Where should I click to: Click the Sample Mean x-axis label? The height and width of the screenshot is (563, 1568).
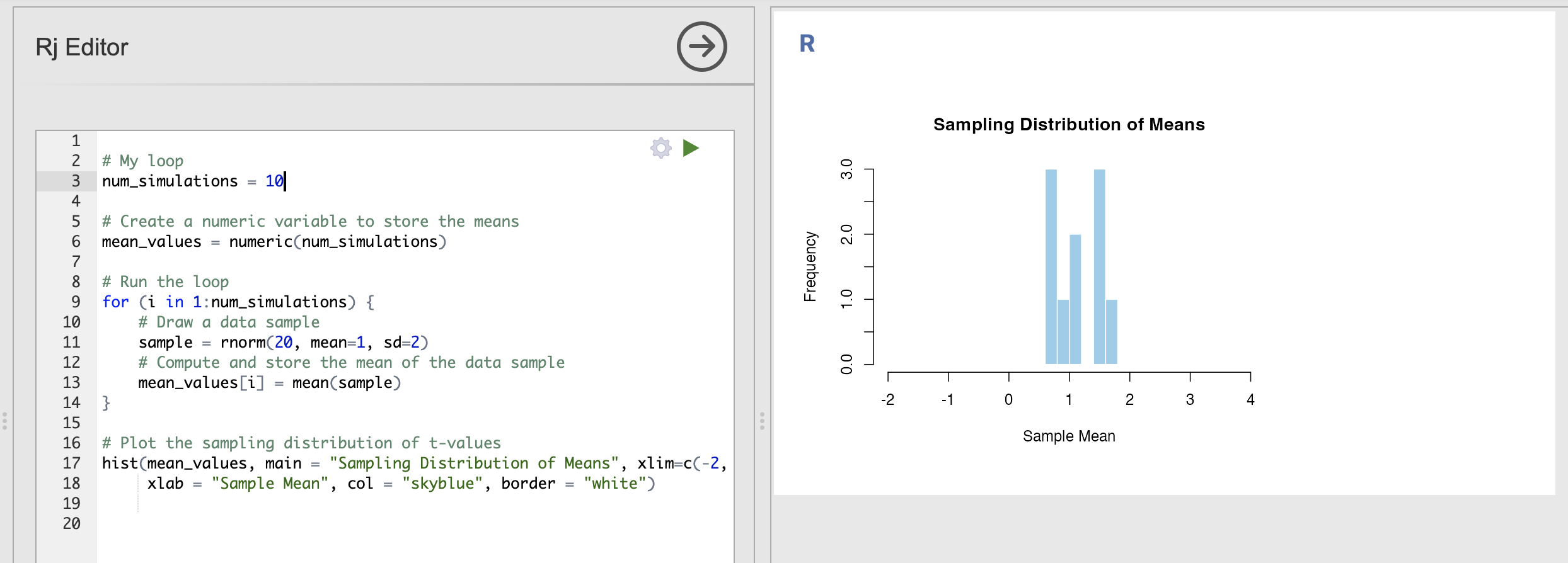(x=1069, y=436)
